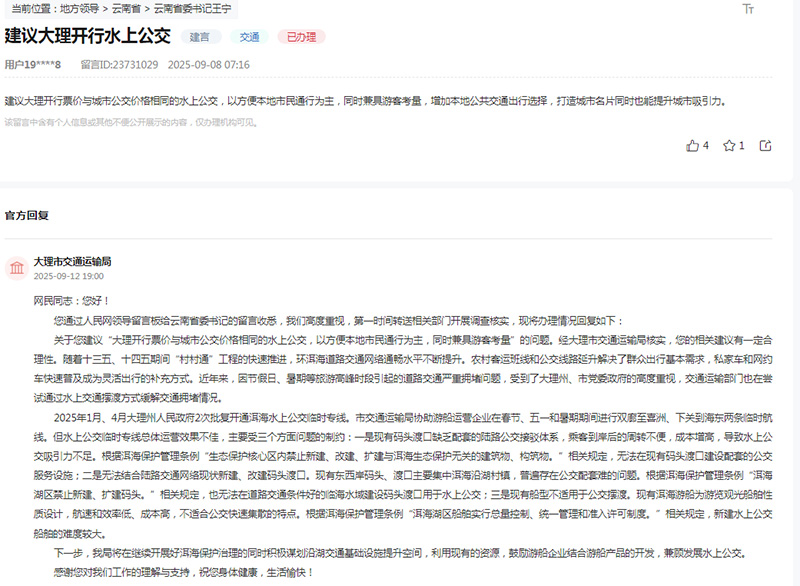Toggle the thumbs-up like on this message
The image size is (800, 586).
[694, 145]
